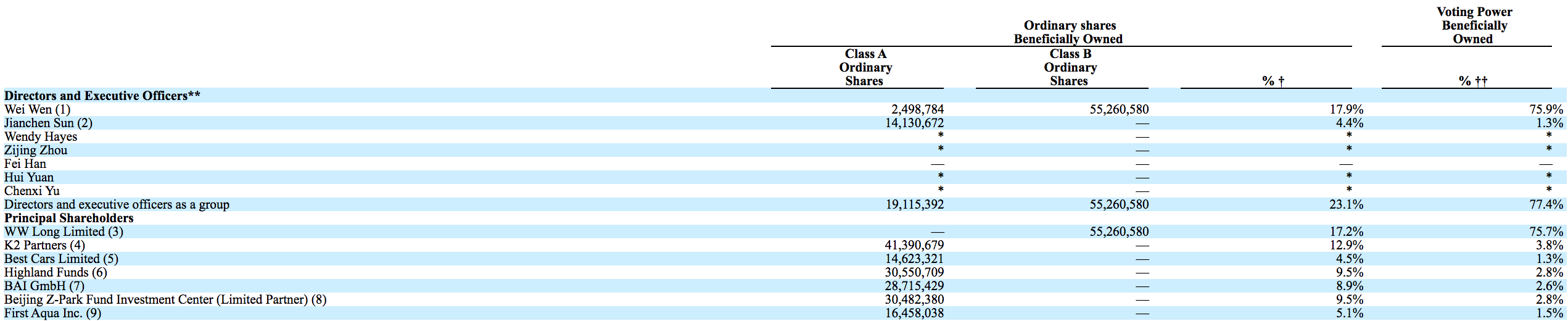Select K2 Partners' ownership 12.9%
This screenshot has width=1568, height=321.
pyautogui.click(x=1346, y=245)
